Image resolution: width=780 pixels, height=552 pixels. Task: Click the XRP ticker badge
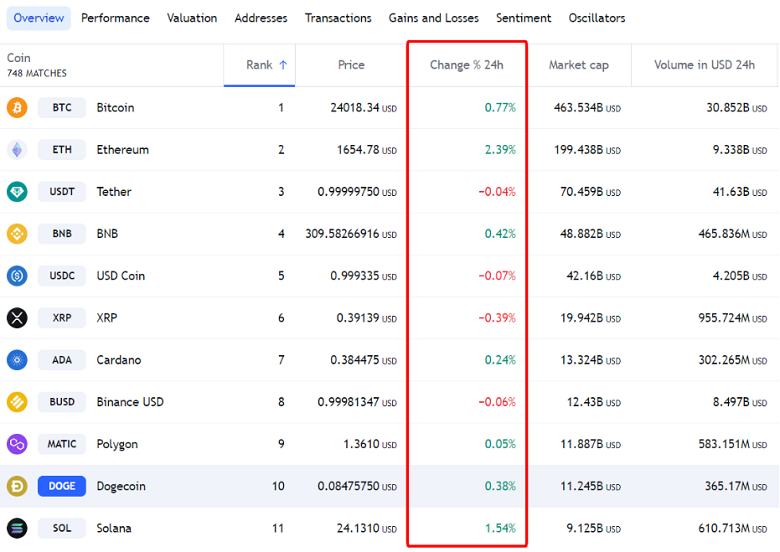62,318
